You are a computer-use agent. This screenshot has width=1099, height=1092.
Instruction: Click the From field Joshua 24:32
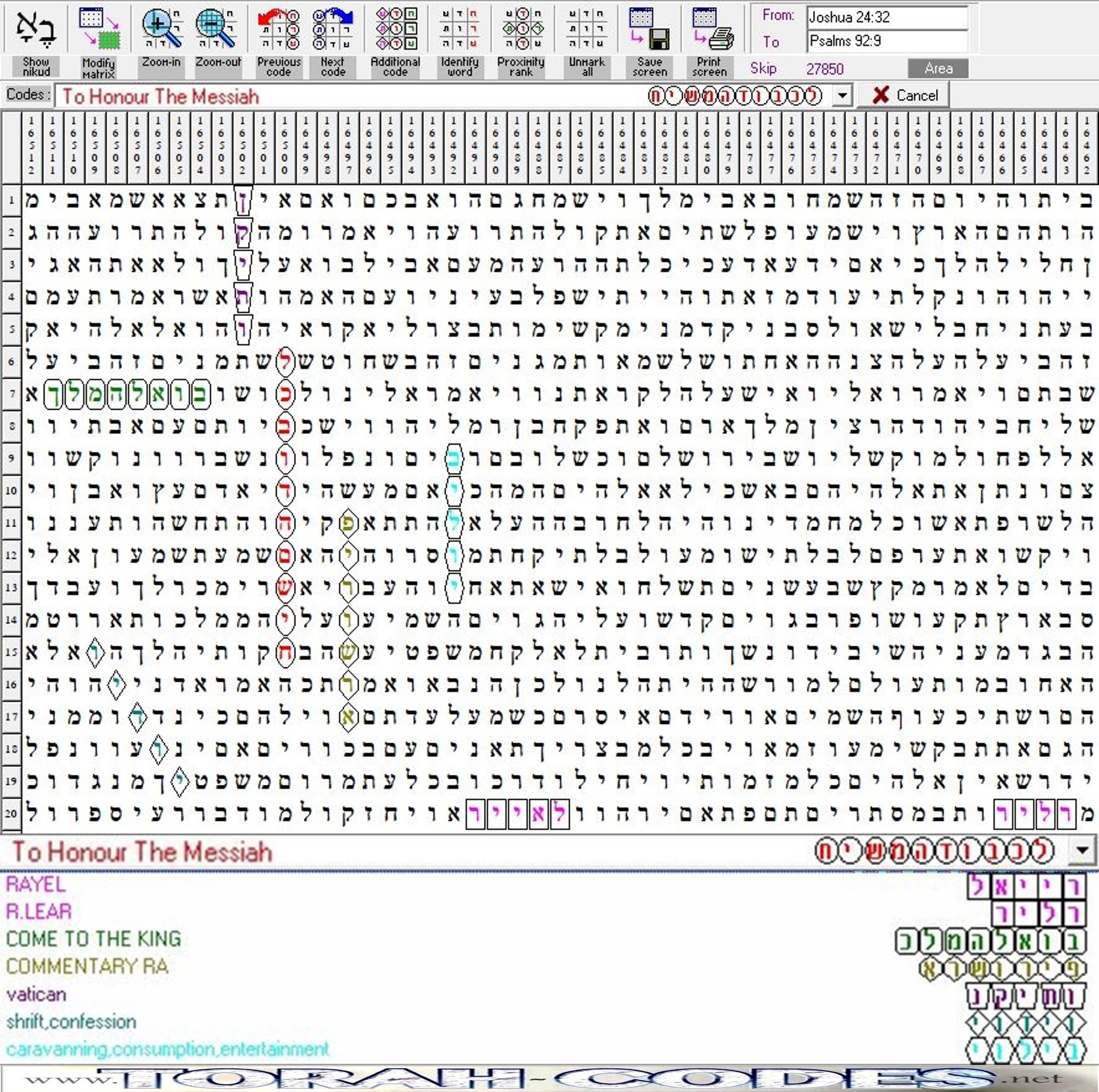pyautogui.click(x=886, y=17)
